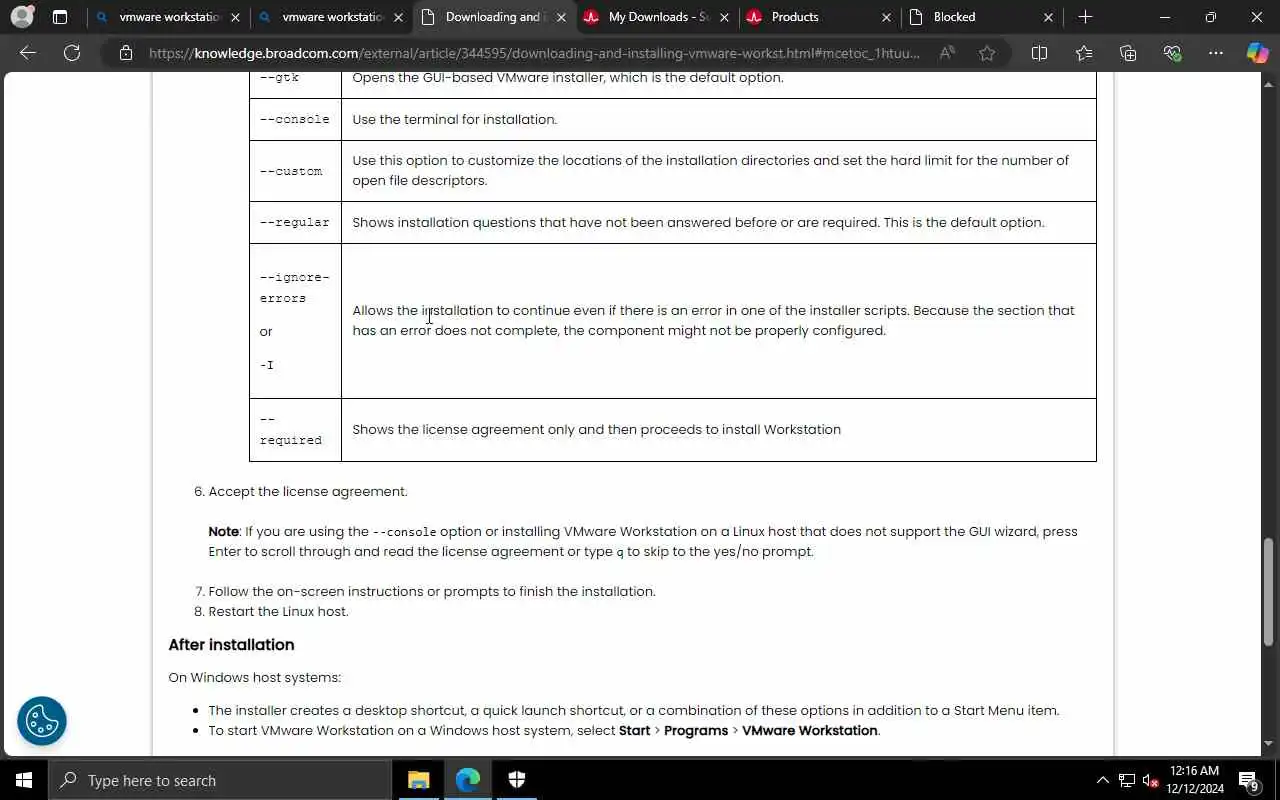
Task: Open the volume tray icon
Action: (1150, 780)
